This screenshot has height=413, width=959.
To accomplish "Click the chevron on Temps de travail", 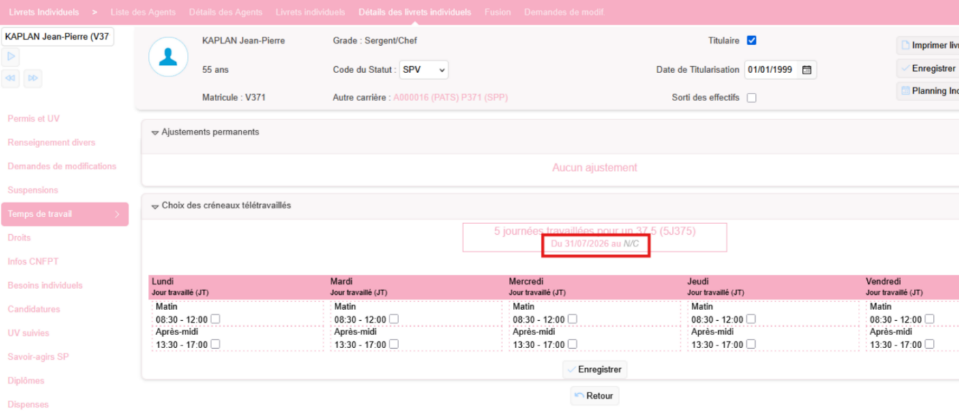I will click(117, 214).
